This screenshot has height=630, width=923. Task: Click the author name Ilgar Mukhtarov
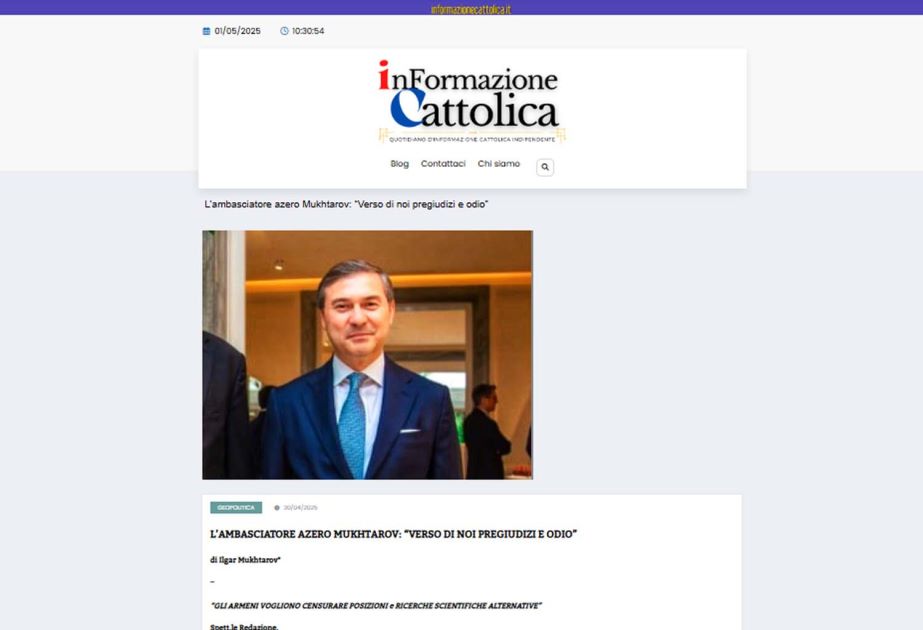[x=250, y=560]
